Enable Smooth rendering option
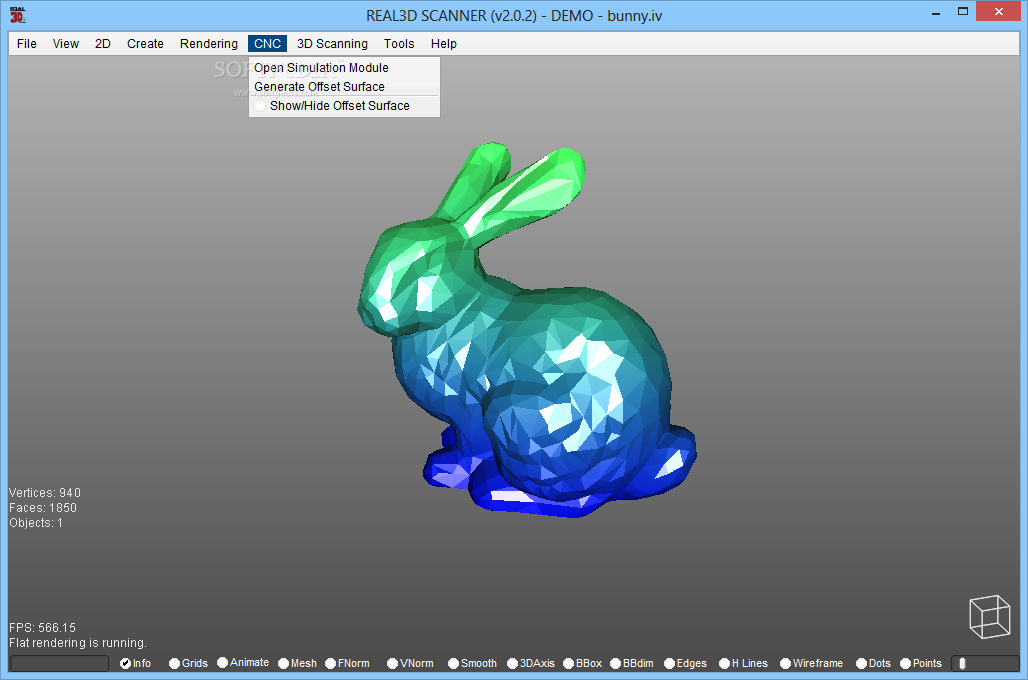 click(472, 663)
